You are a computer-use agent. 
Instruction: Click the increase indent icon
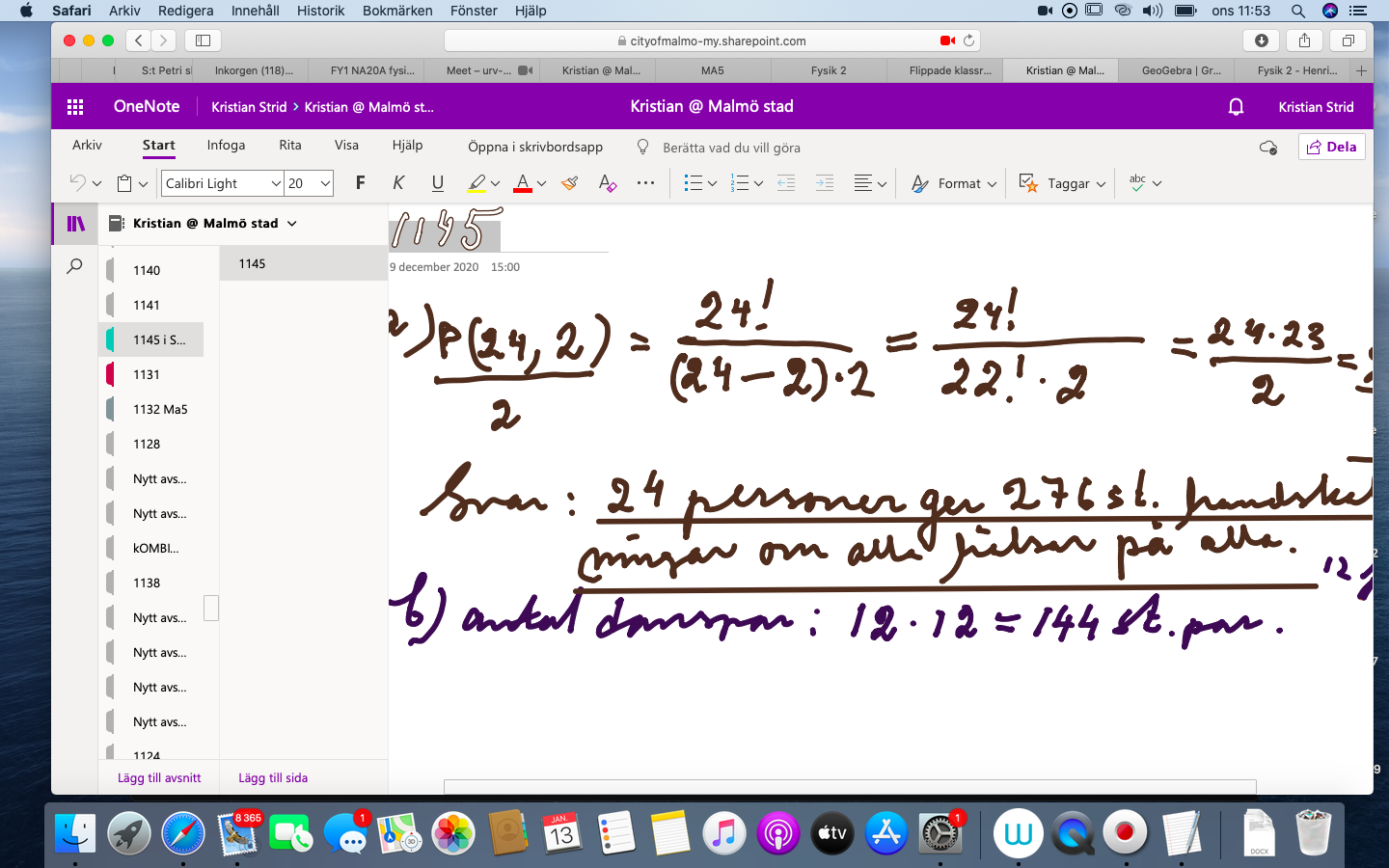824,183
